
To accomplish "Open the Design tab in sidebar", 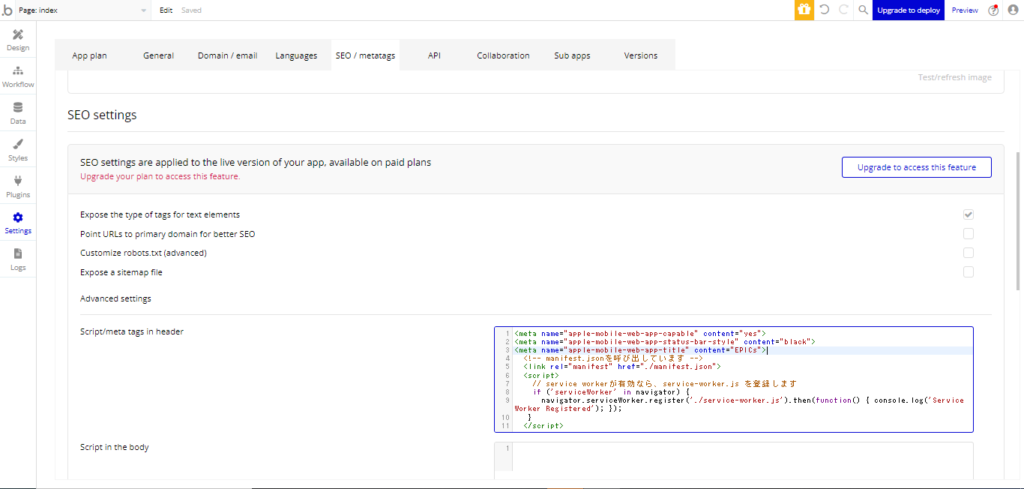I will (18, 40).
